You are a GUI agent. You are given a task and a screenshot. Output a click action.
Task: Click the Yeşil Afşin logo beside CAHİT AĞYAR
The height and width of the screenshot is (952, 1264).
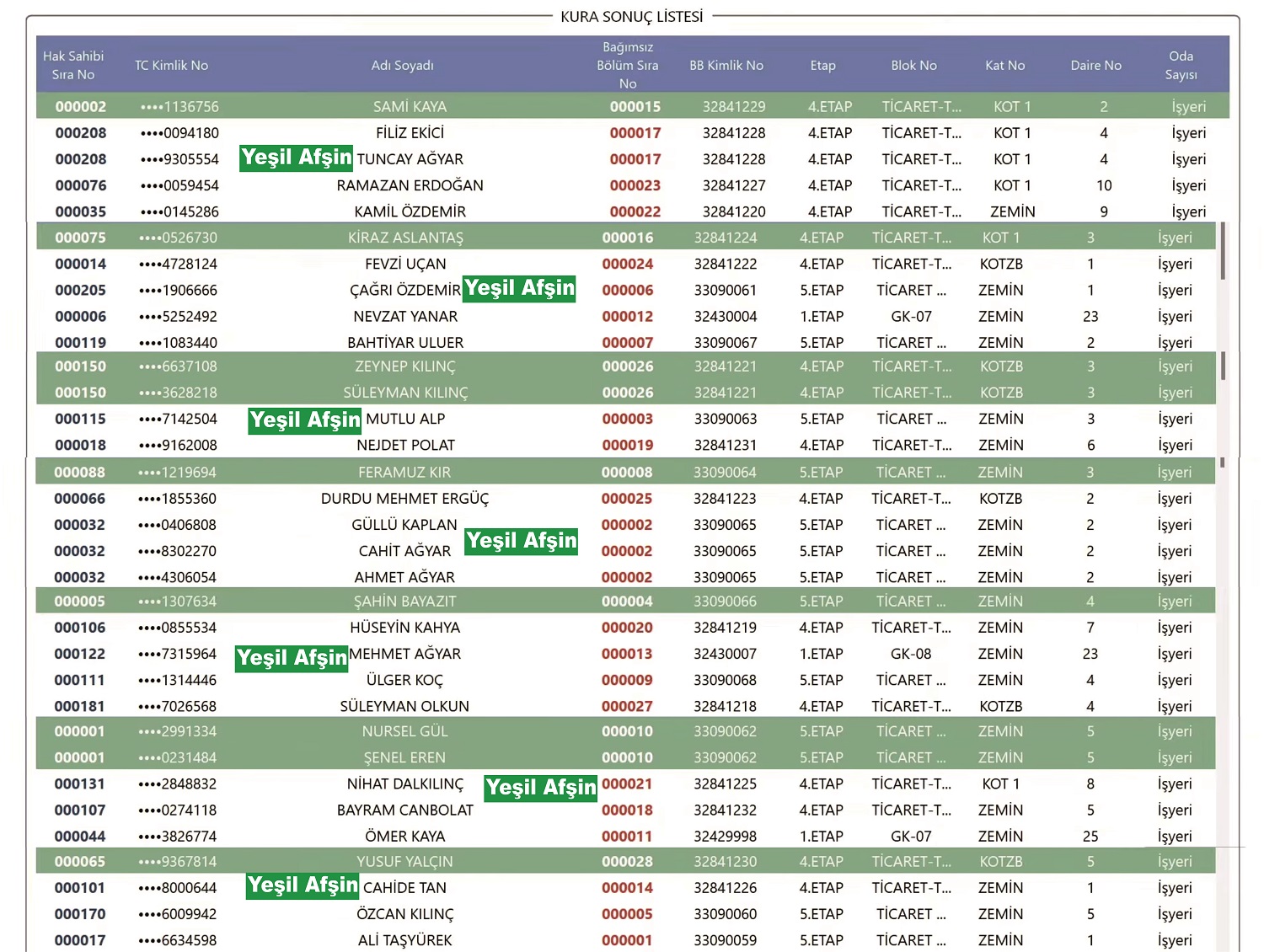522,541
